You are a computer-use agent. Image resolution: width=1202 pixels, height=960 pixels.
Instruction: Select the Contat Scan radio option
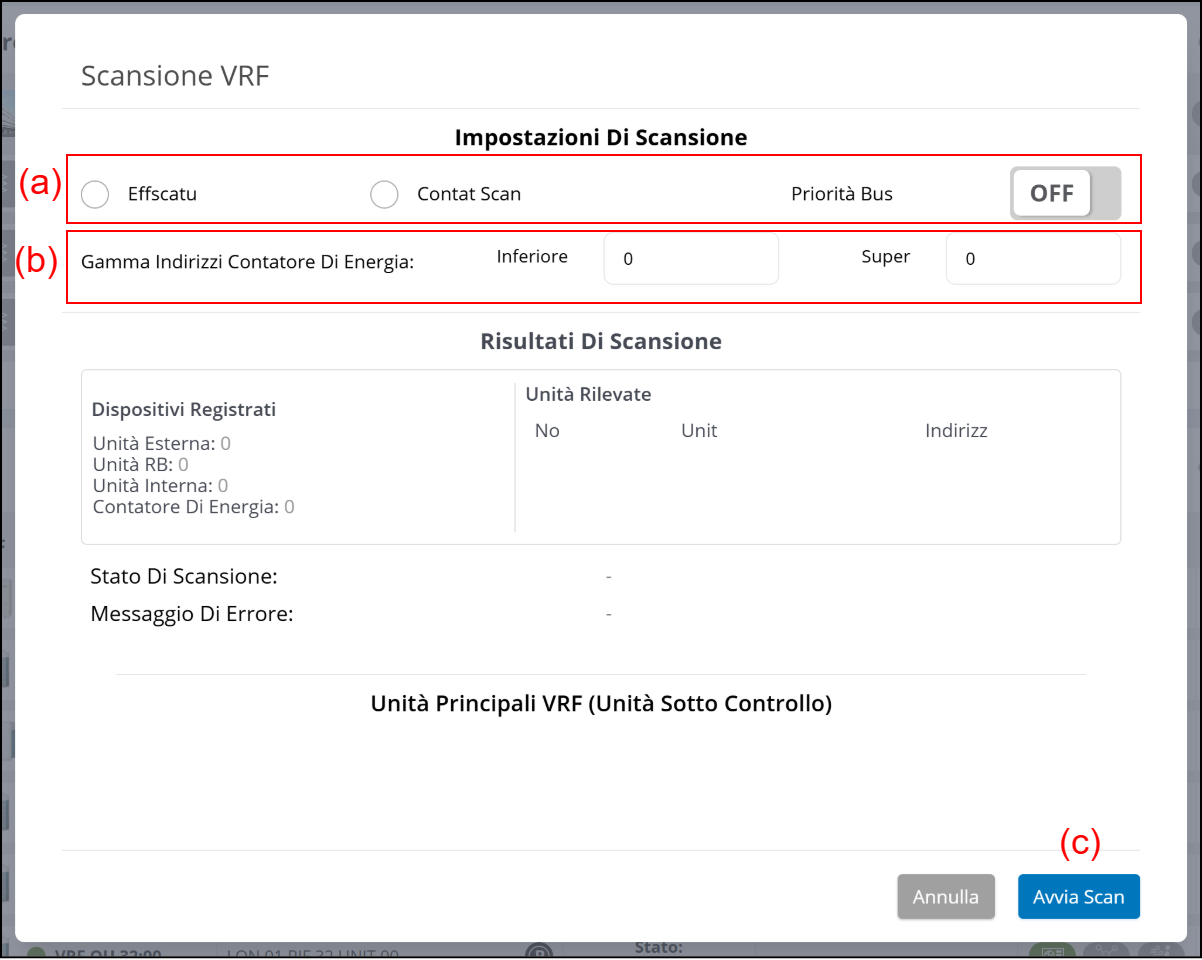point(384,194)
